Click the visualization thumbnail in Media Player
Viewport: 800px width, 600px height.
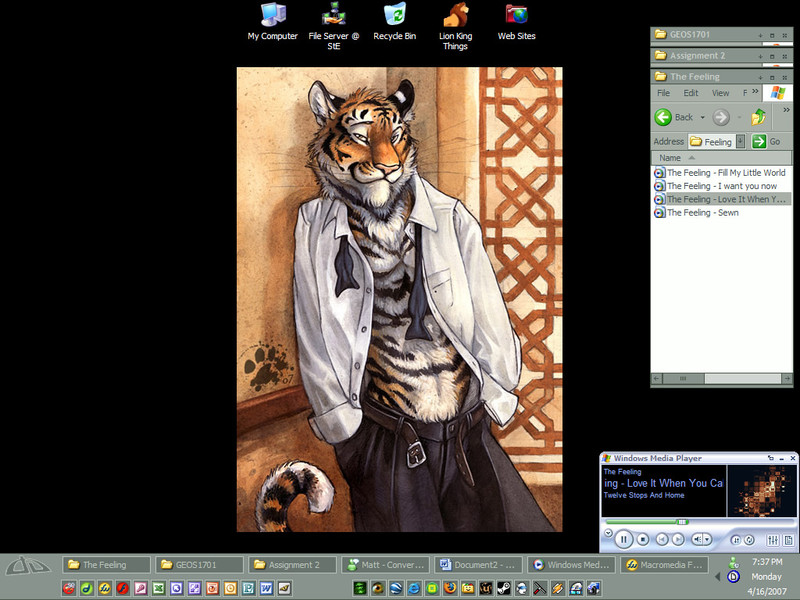[x=761, y=491]
